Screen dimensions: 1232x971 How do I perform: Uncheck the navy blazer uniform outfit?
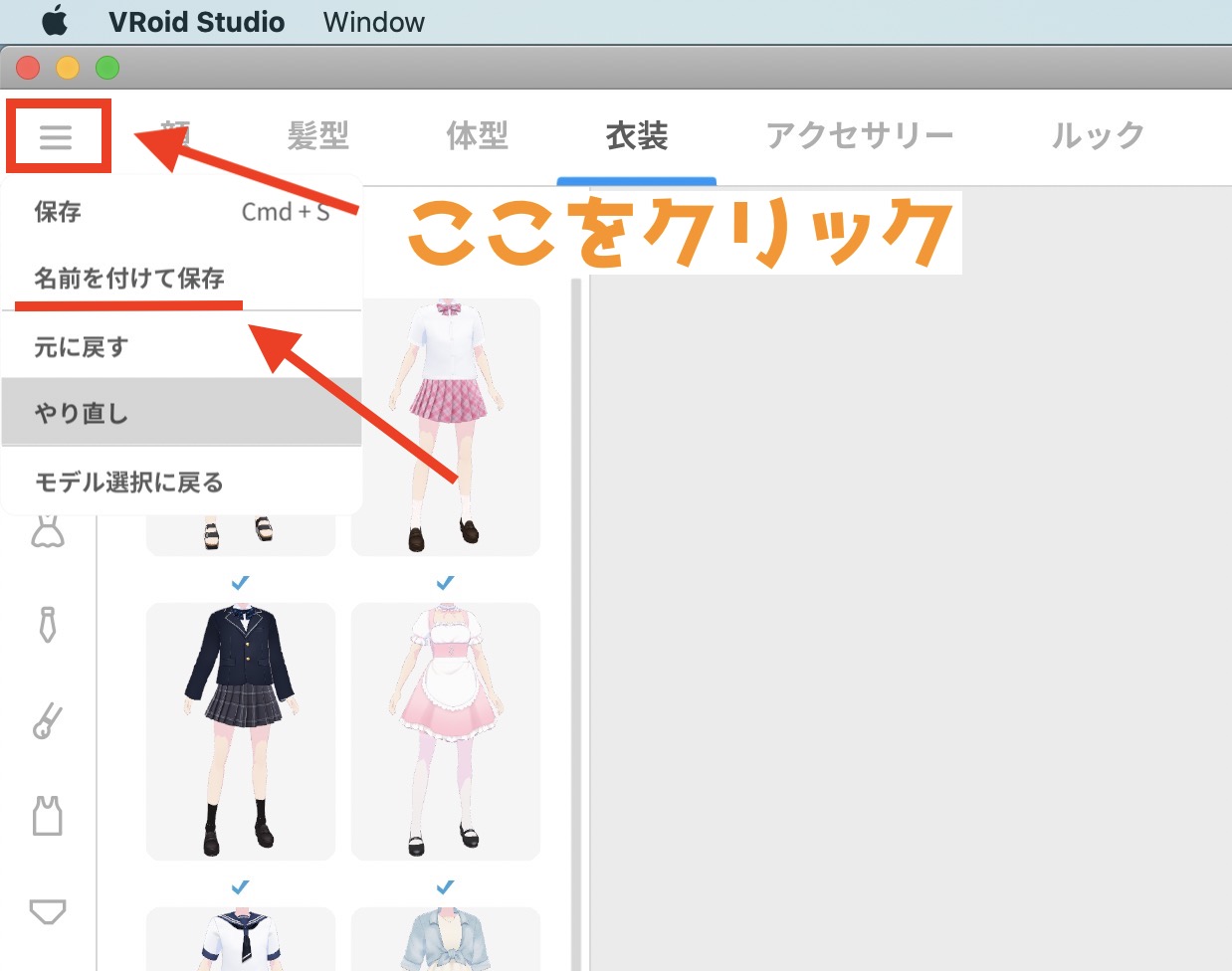point(242,583)
